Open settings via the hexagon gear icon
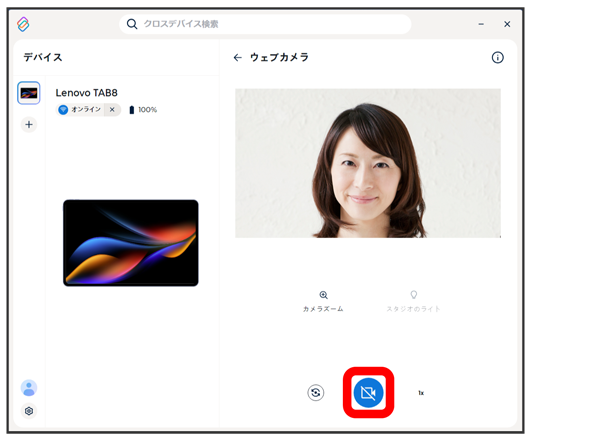Viewport: 600px width, 441px height. coord(29,411)
